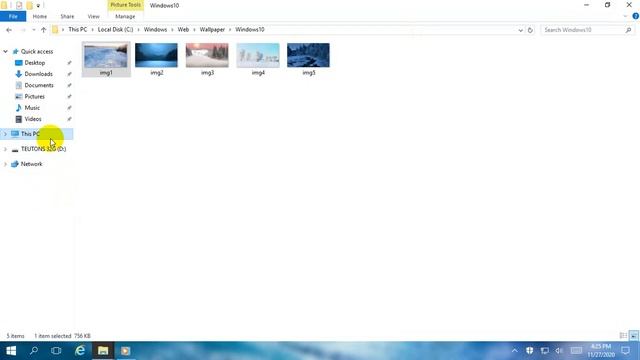
Task: Go forward using the forward arrow
Action: click(23, 30)
